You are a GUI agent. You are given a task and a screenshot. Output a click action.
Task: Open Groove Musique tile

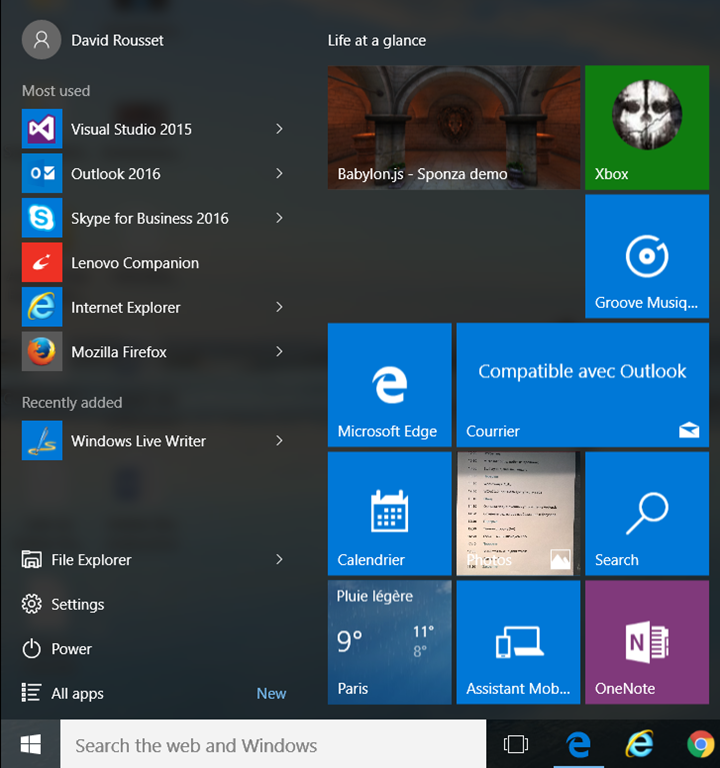coord(647,256)
